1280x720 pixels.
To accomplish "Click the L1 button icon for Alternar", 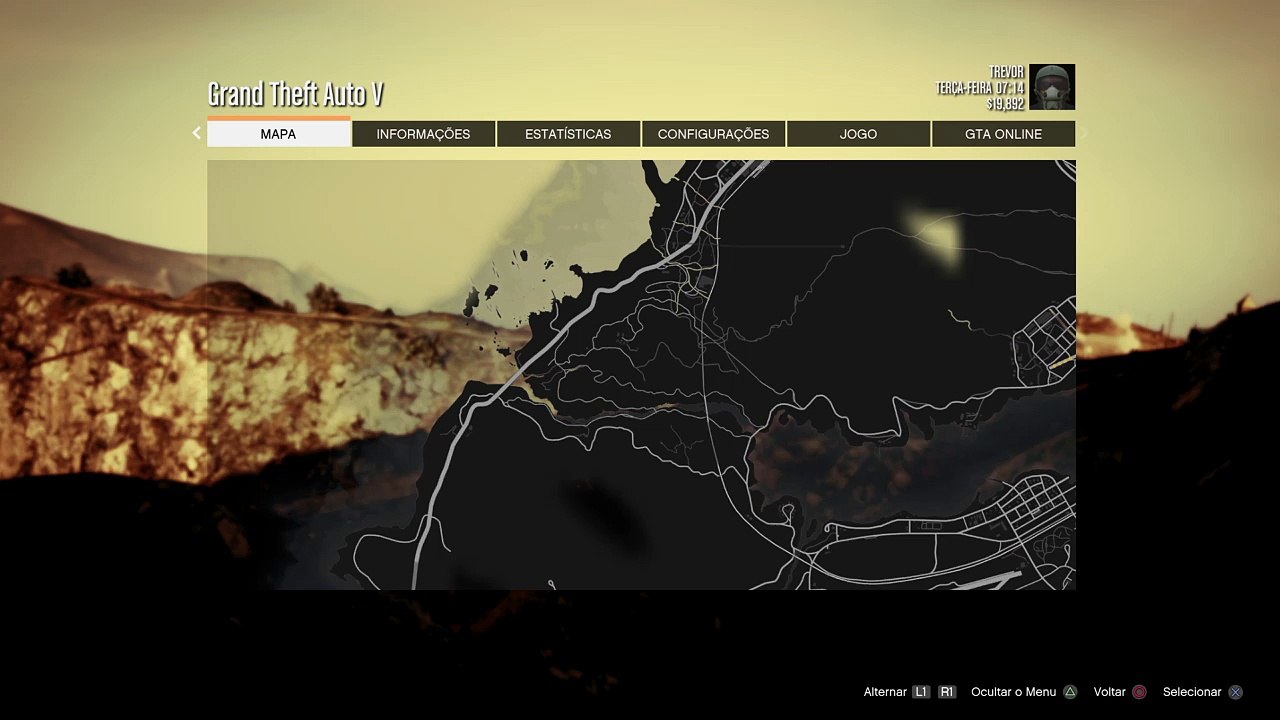I will pyautogui.click(x=921, y=692).
